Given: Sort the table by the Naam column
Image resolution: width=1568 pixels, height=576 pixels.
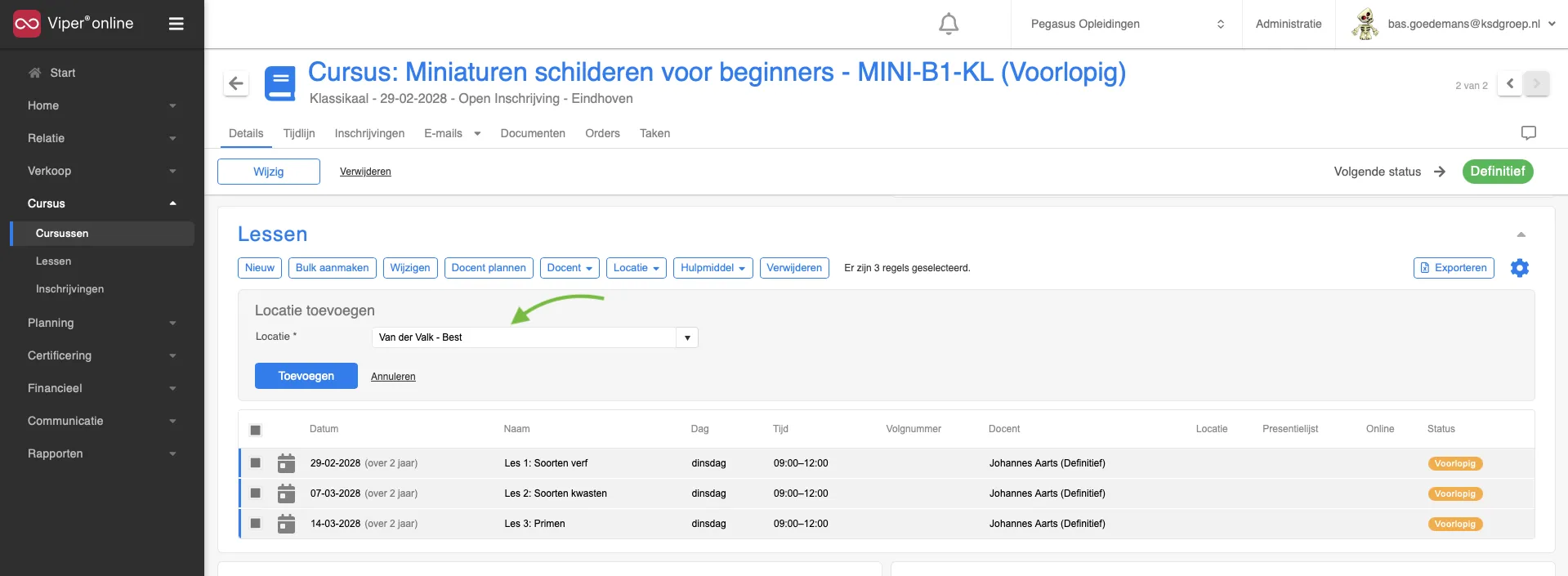Looking at the screenshot, I should (x=516, y=429).
